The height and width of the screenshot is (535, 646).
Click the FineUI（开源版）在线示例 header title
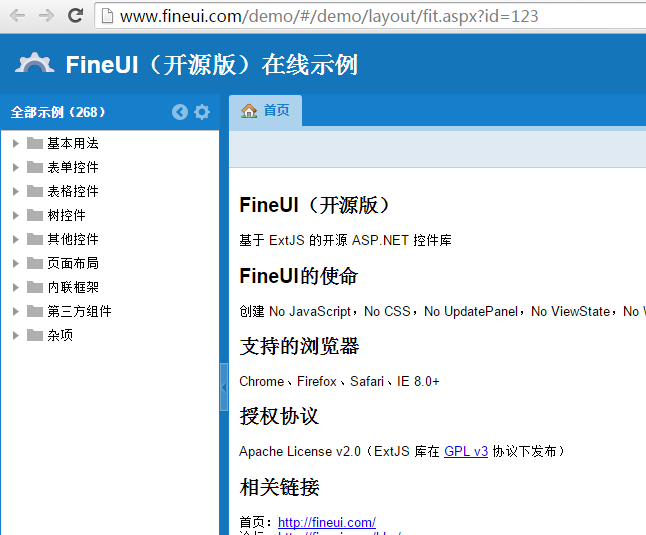pos(212,65)
